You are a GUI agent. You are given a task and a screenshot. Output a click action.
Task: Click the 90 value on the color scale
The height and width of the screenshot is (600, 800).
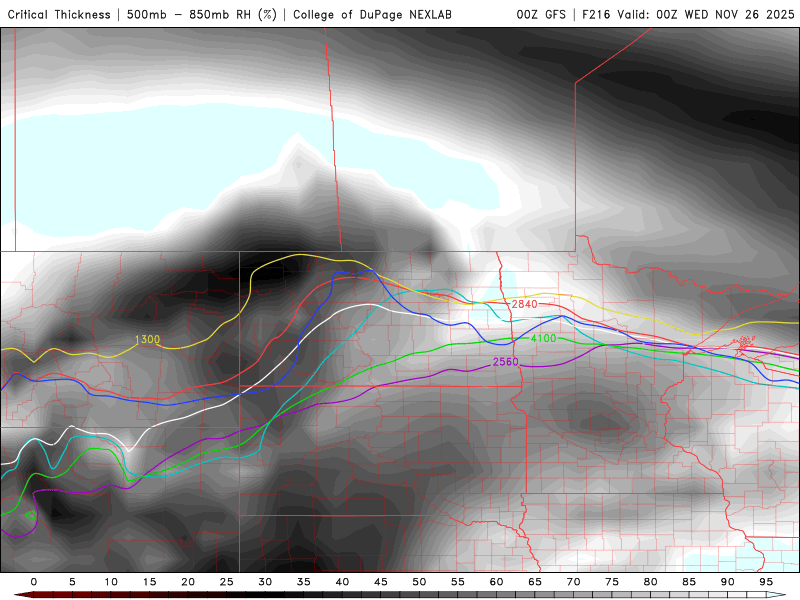[x=728, y=582]
